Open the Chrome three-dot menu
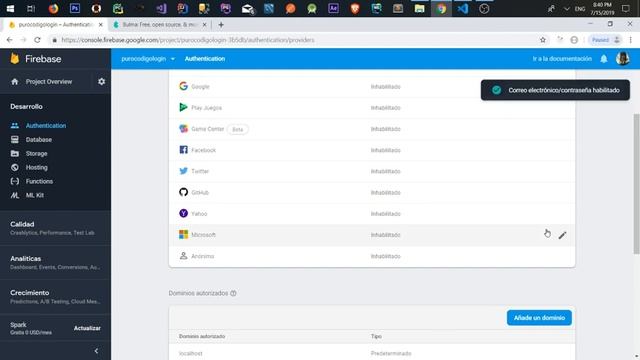This screenshot has width=640, height=360. click(631, 40)
